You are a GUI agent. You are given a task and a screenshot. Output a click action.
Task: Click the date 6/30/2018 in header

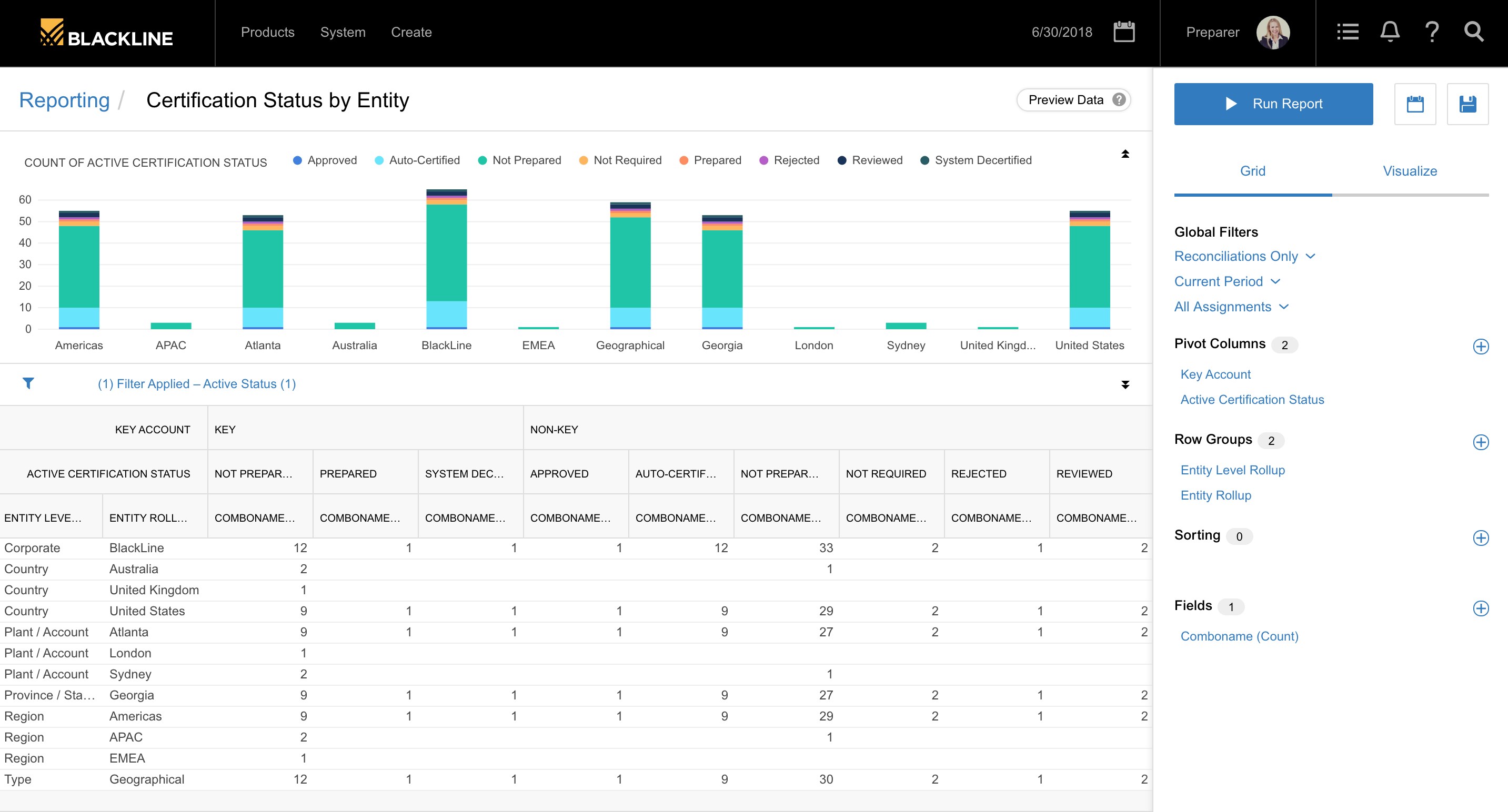[x=1061, y=32]
